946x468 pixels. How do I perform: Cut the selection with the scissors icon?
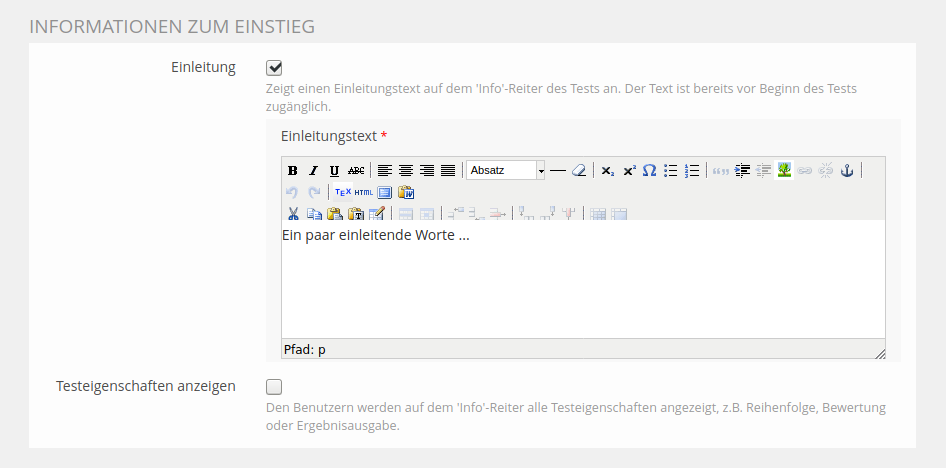click(293, 213)
